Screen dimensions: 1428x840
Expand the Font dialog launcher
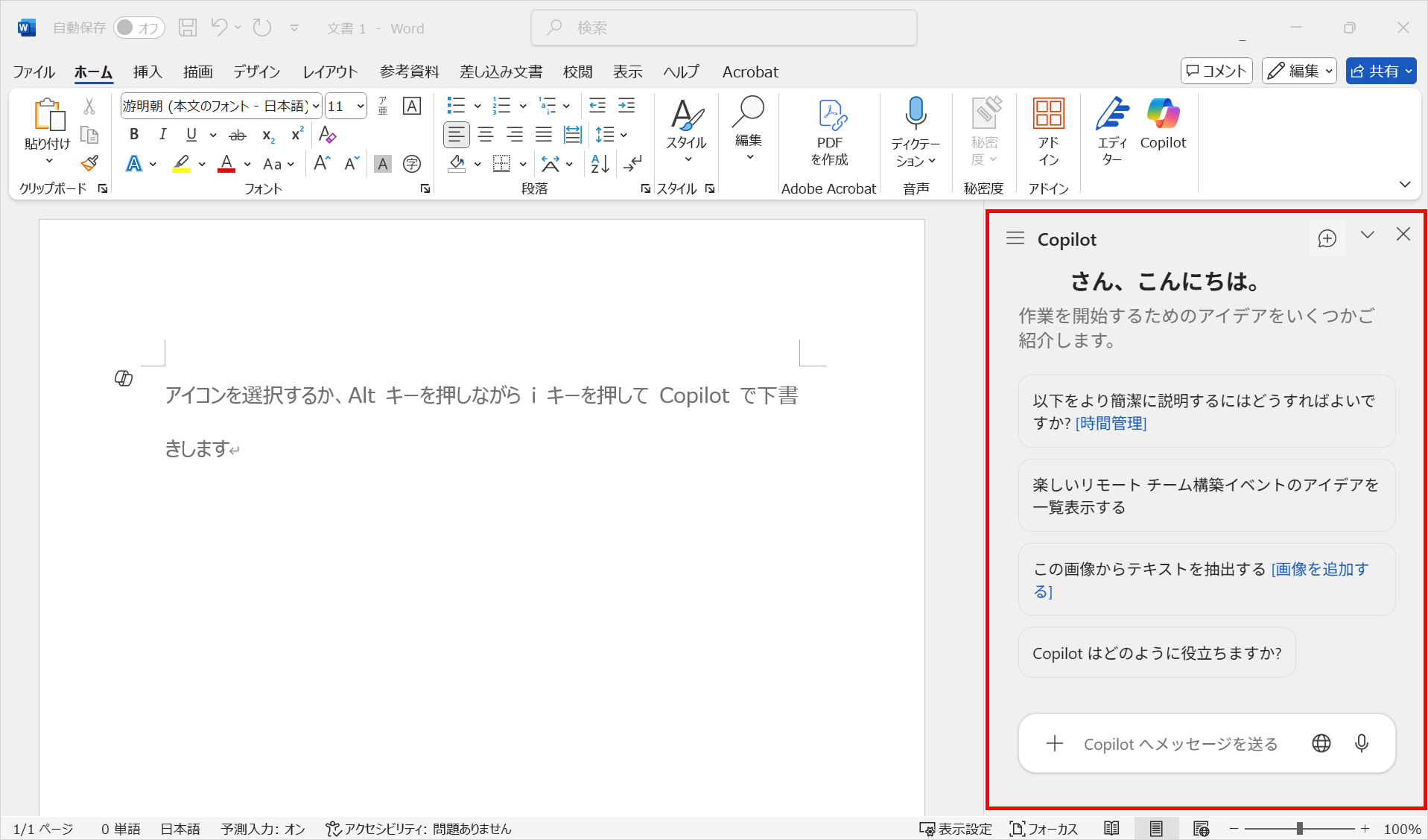tap(425, 189)
